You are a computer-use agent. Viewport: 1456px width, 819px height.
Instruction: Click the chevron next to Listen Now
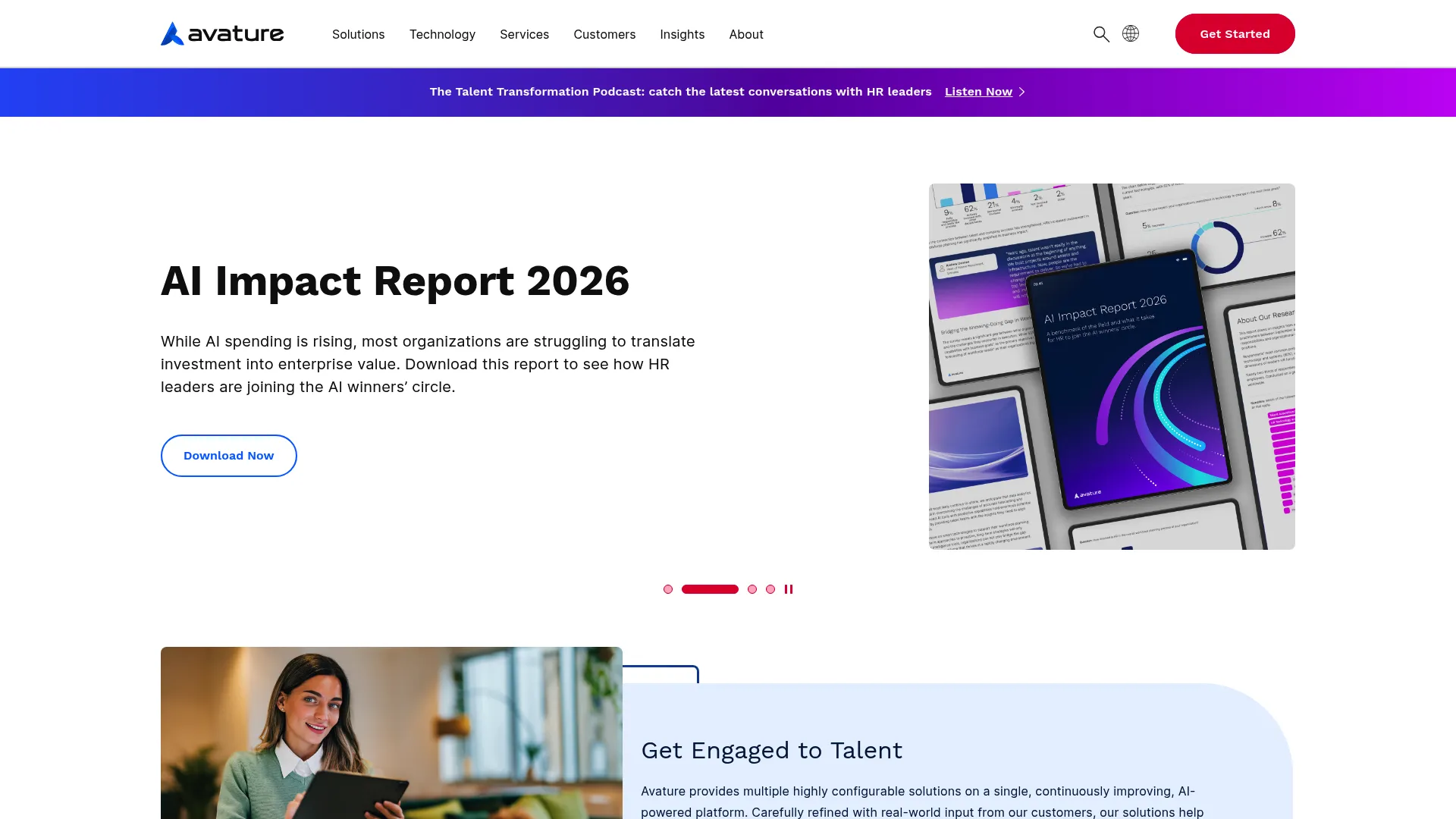pyautogui.click(x=1021, y=92)
